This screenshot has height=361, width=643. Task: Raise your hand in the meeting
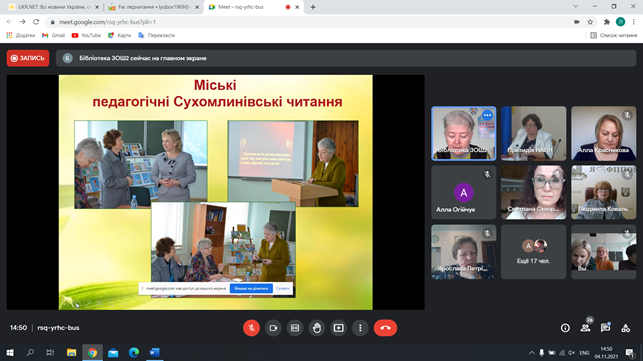[317, 328]
